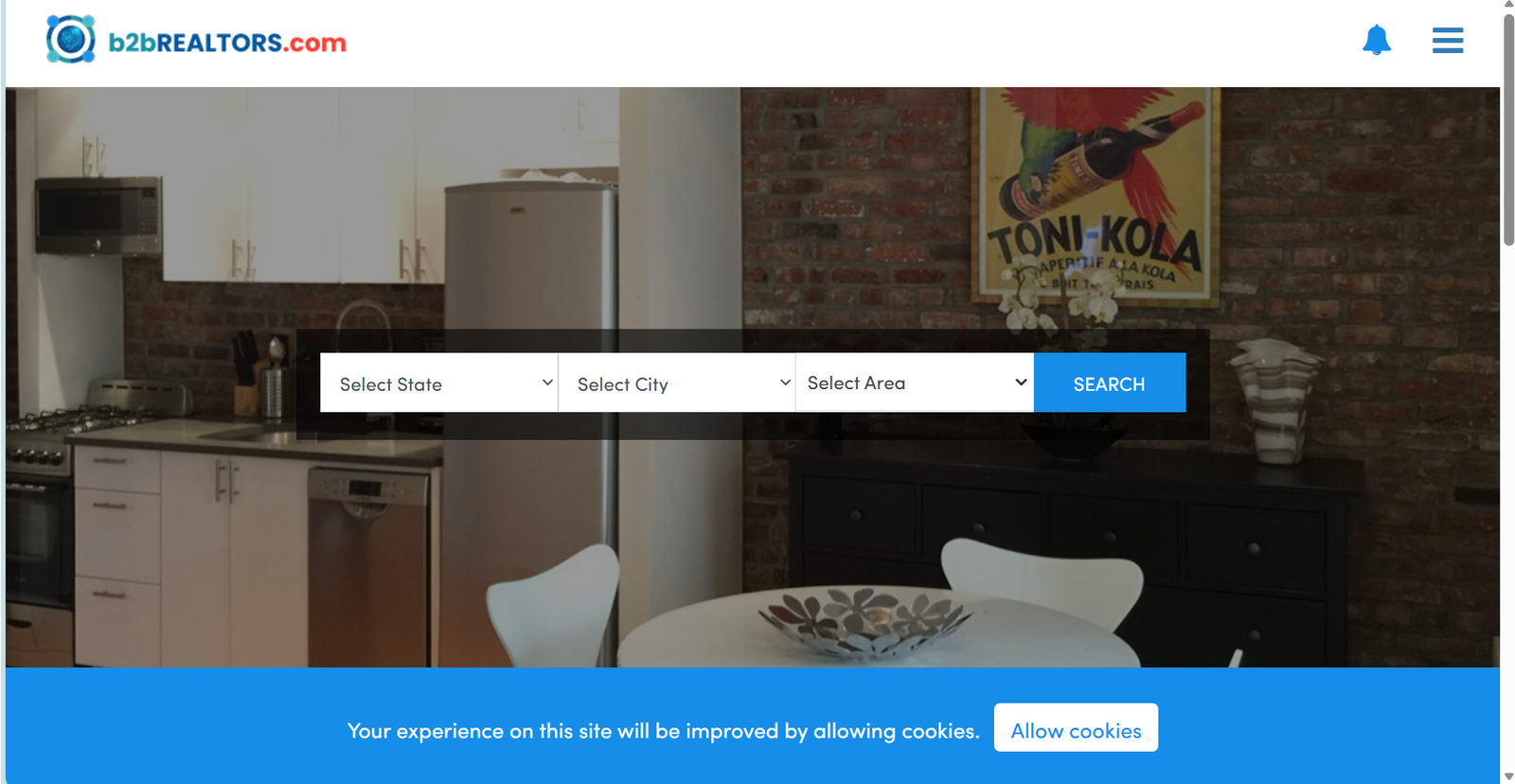Click the blue SEARCH button
The width and height of the screenshot is (1515, 784).
tap(1110, 383)
